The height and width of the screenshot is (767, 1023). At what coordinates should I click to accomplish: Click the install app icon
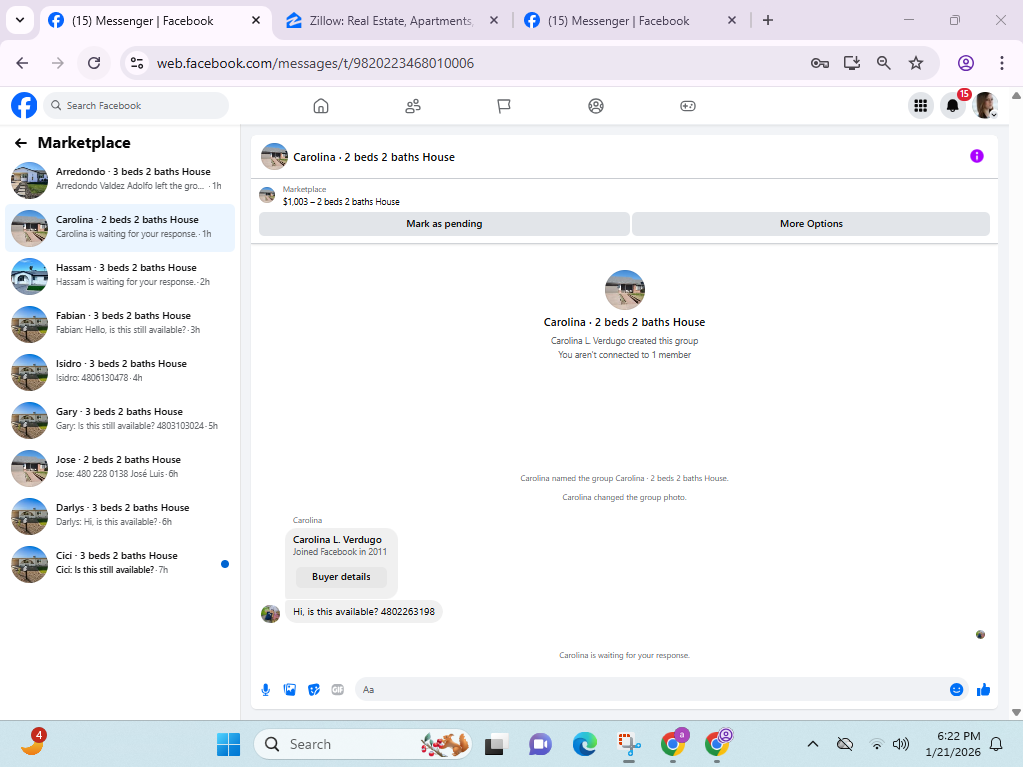[x=851, y=63]
